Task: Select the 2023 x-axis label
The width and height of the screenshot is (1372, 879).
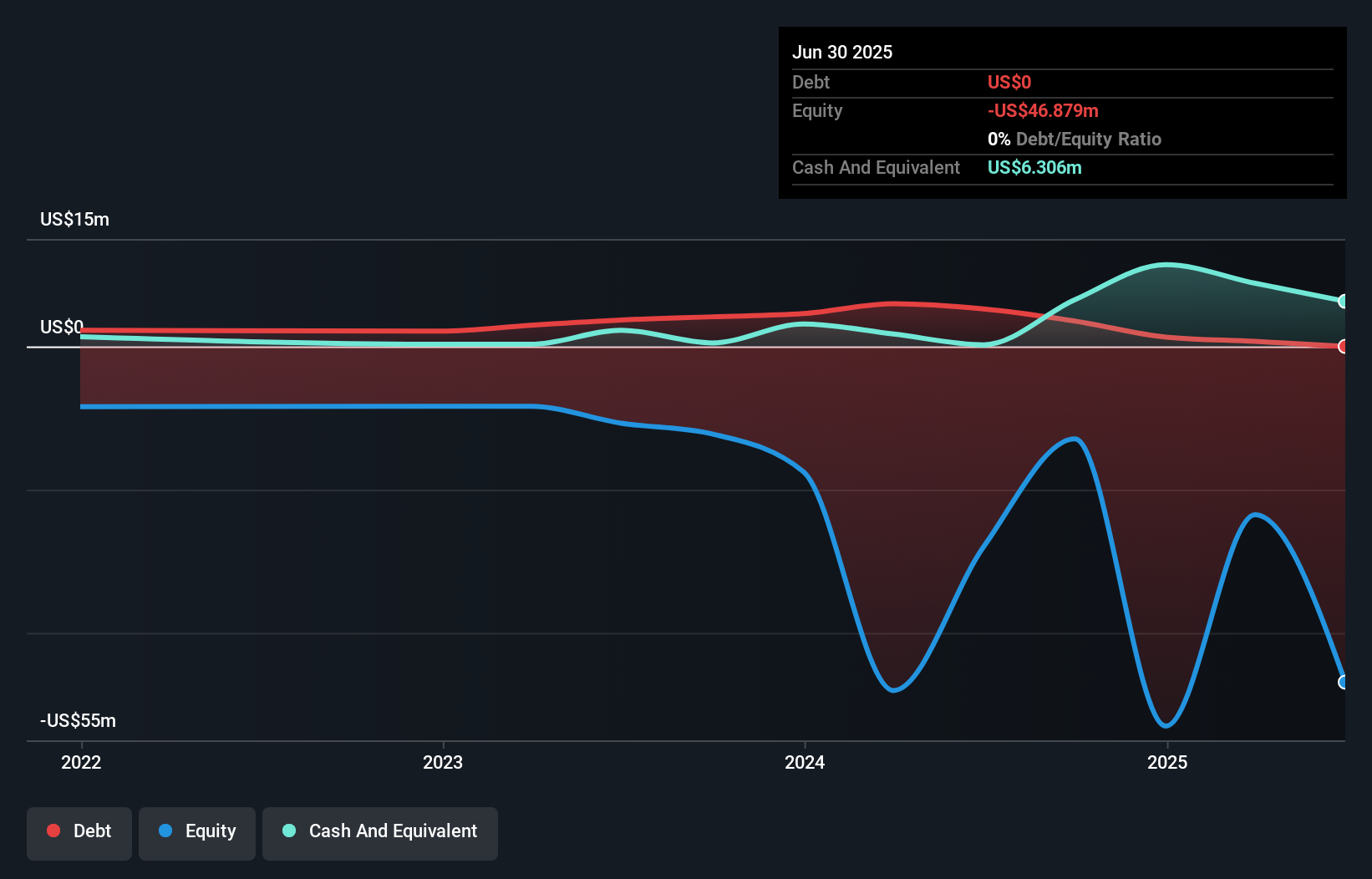Action: (444, 762)
